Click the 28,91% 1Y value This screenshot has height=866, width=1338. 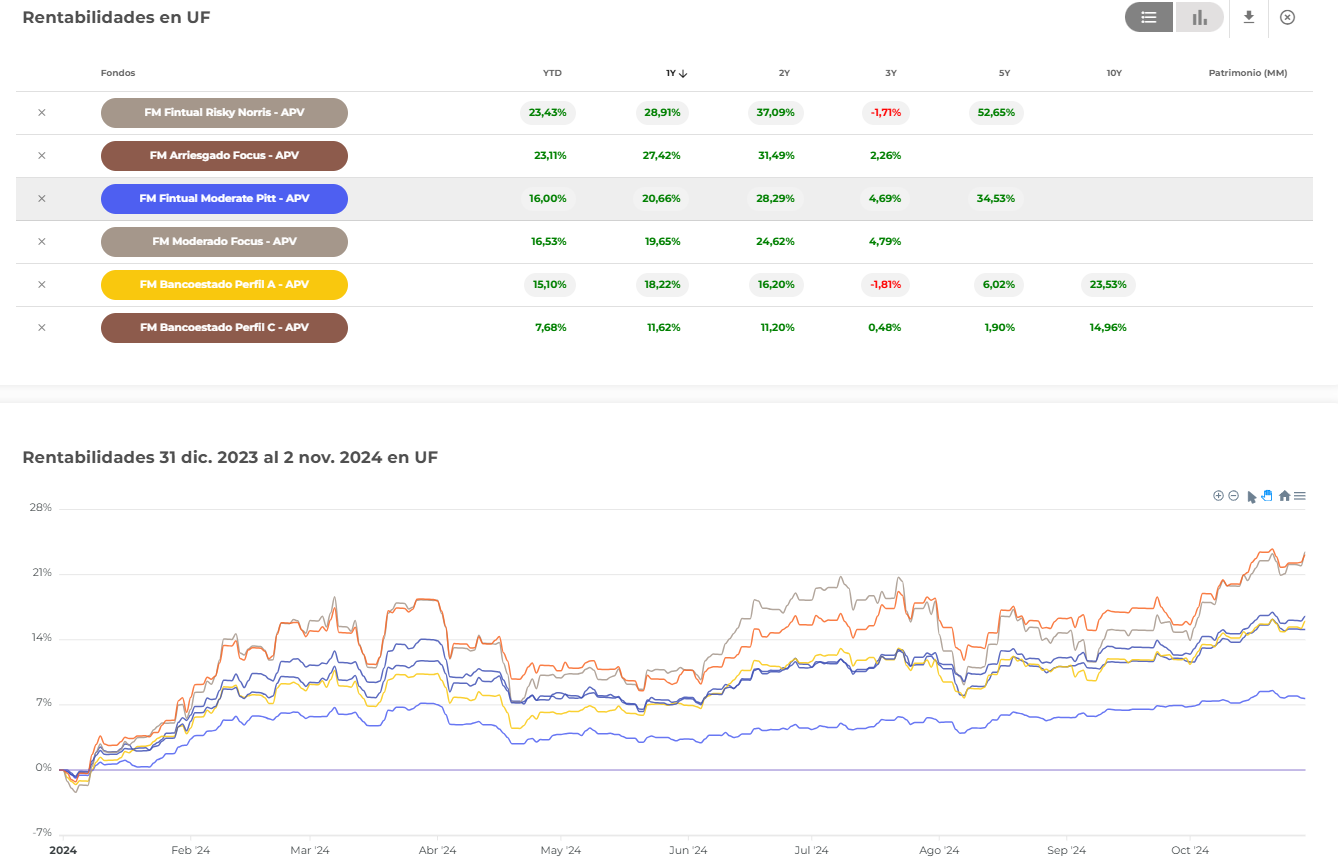coord(662,113)
